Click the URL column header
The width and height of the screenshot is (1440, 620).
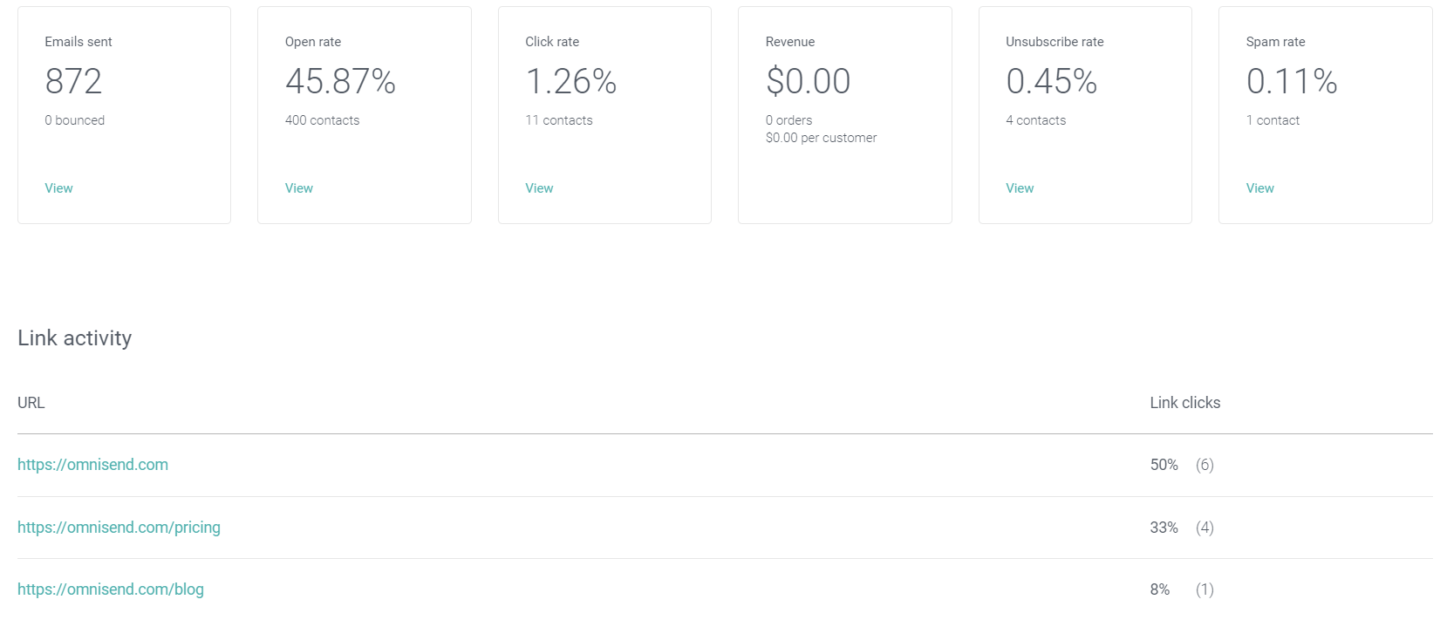coord(31,403)
